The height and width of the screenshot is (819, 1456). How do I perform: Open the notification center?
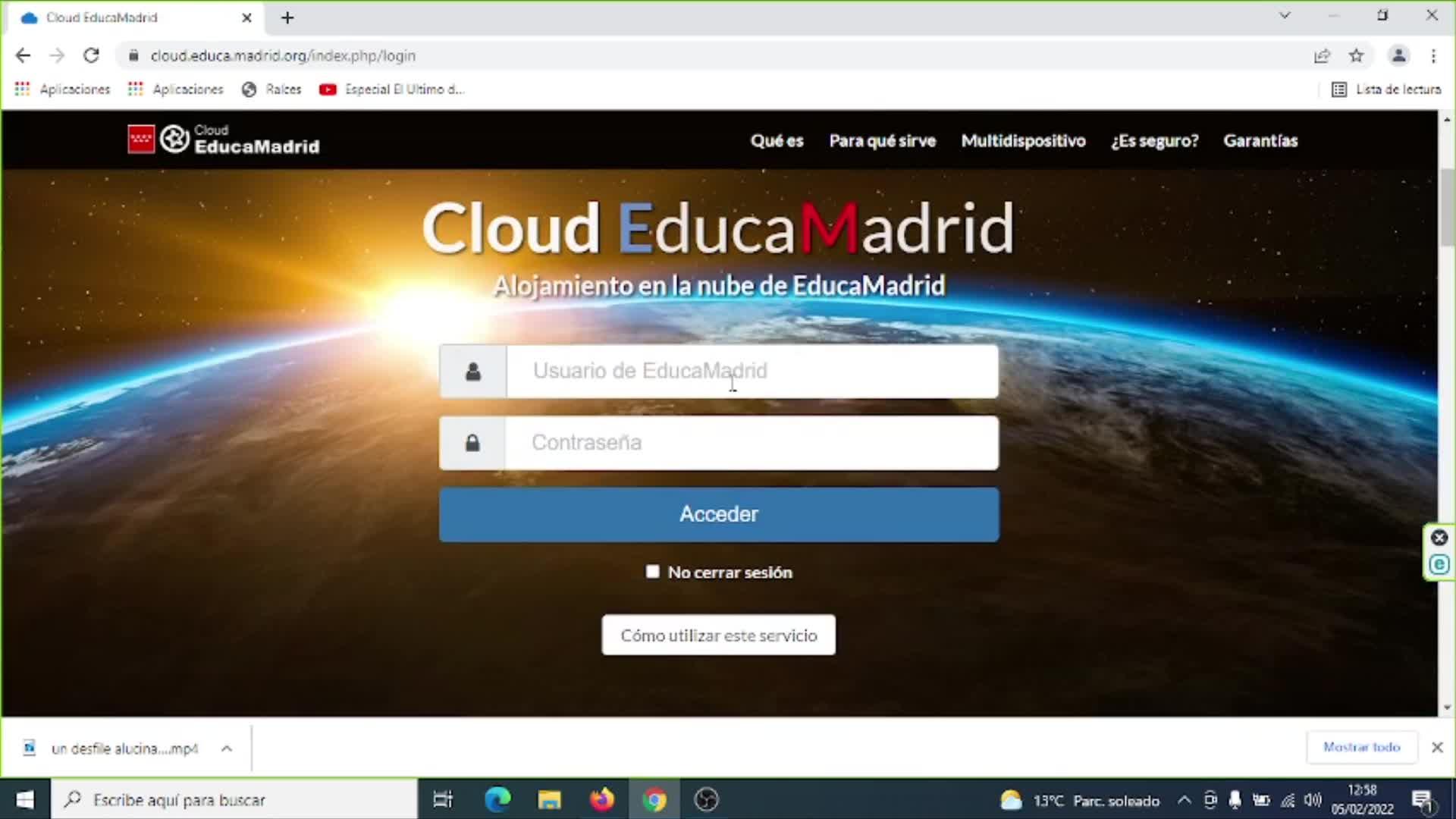[x=1423, y=800]
